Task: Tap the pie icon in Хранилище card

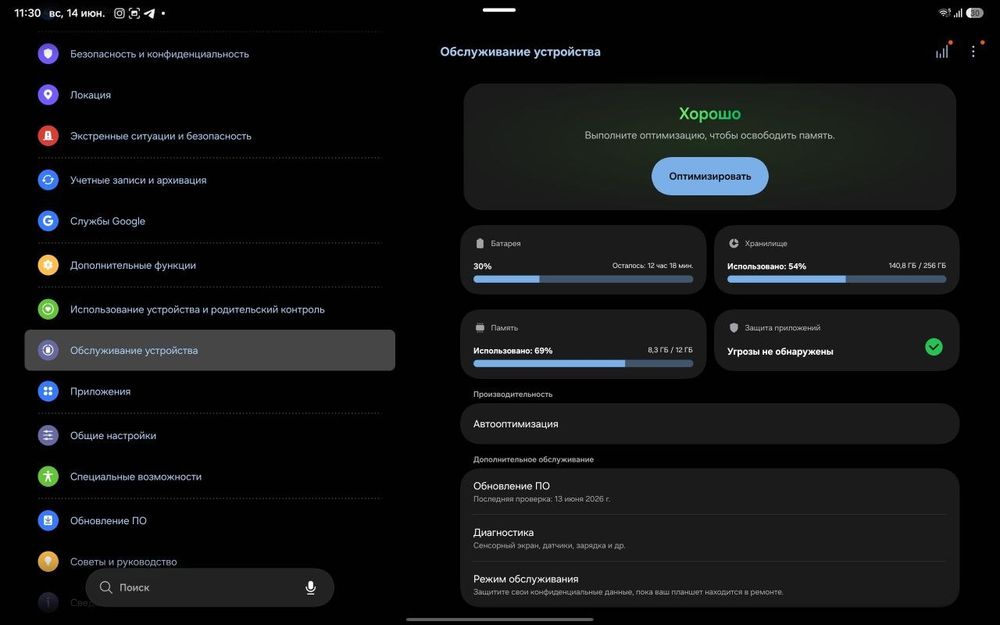Action: point(733,243)
